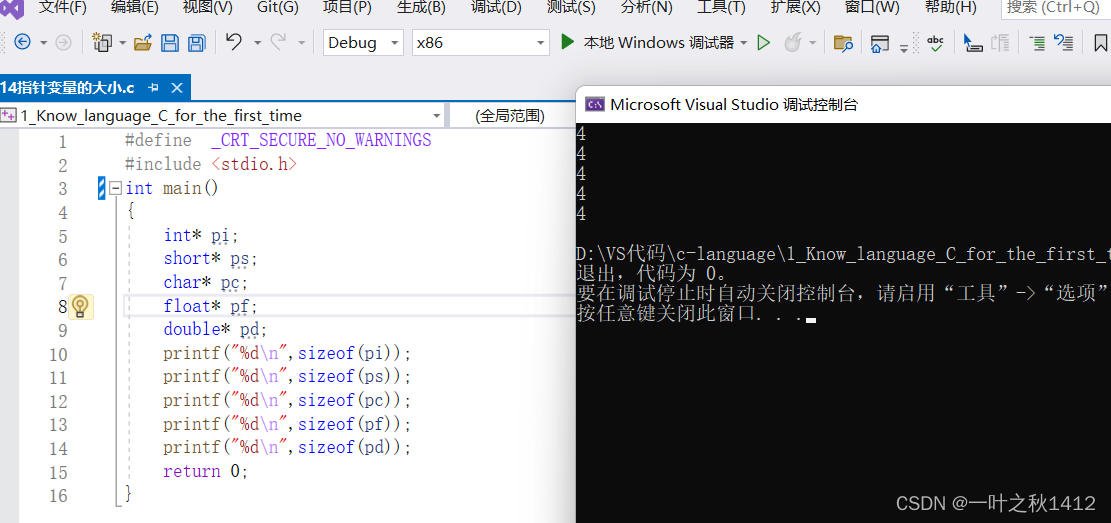
Task: Click the Microsoft Visual Studio 调试控制台 title bar
Action: tap(843, 105)
